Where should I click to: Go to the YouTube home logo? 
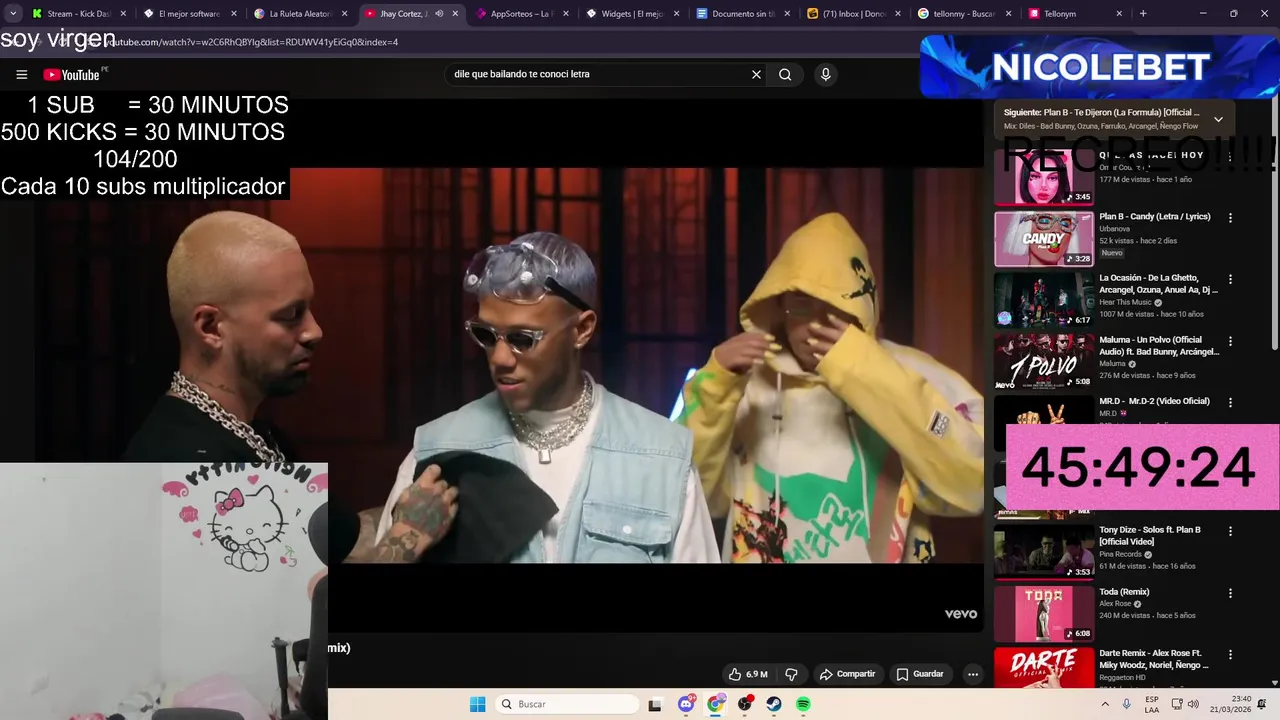click(x=73, y=74)
